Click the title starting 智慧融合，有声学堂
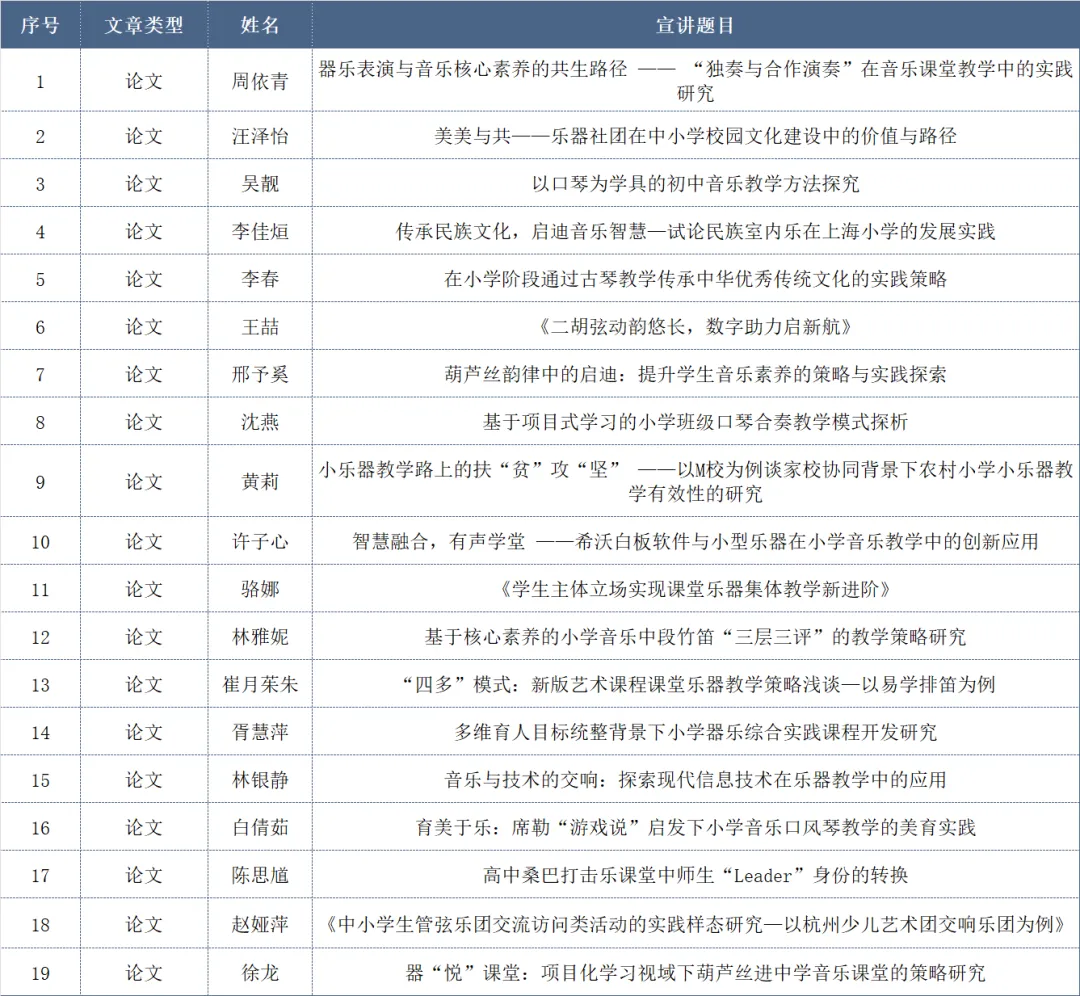 pos(695,541)
